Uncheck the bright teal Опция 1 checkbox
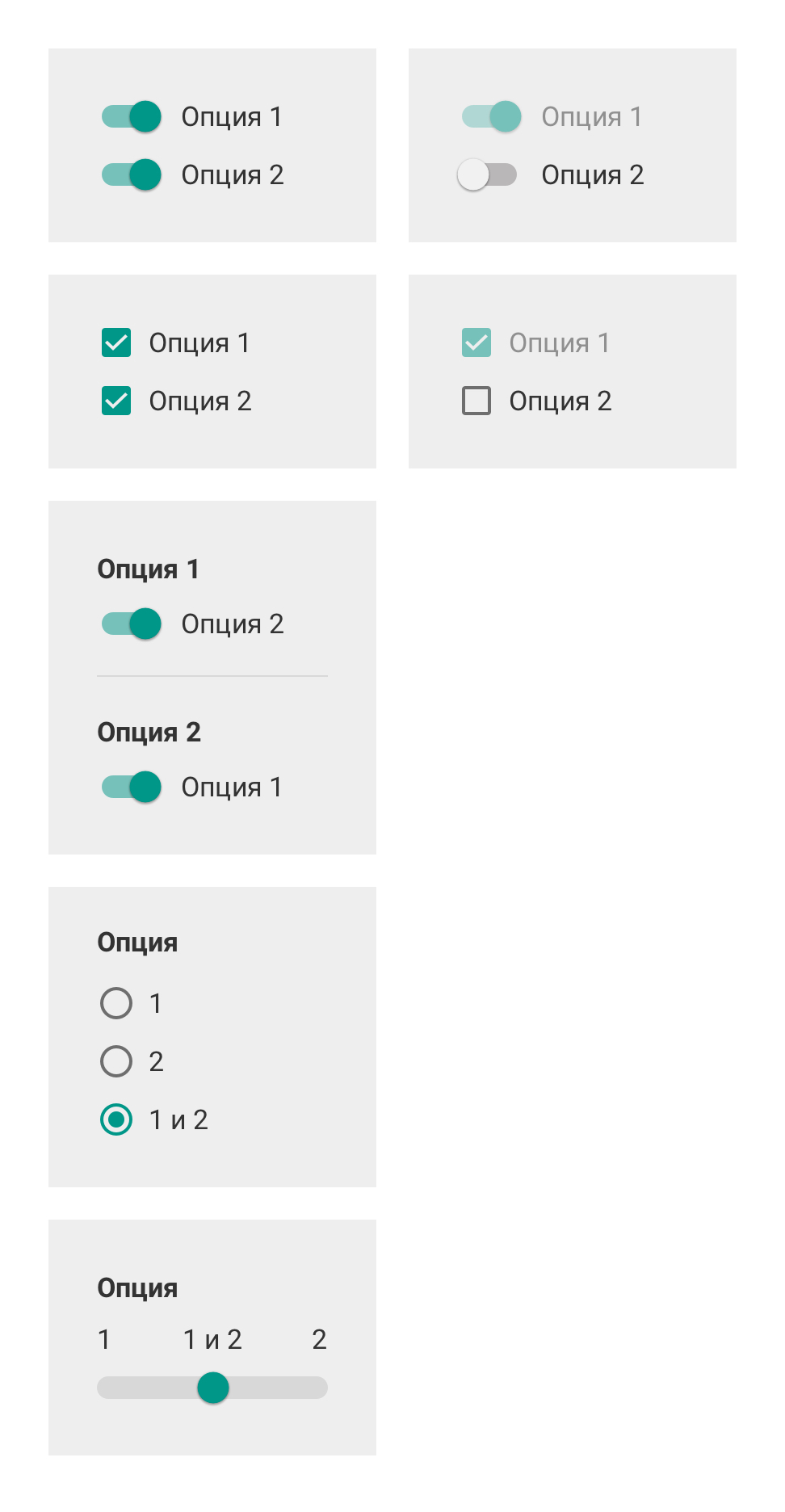Screen dimensions: 785x1512 116,342
